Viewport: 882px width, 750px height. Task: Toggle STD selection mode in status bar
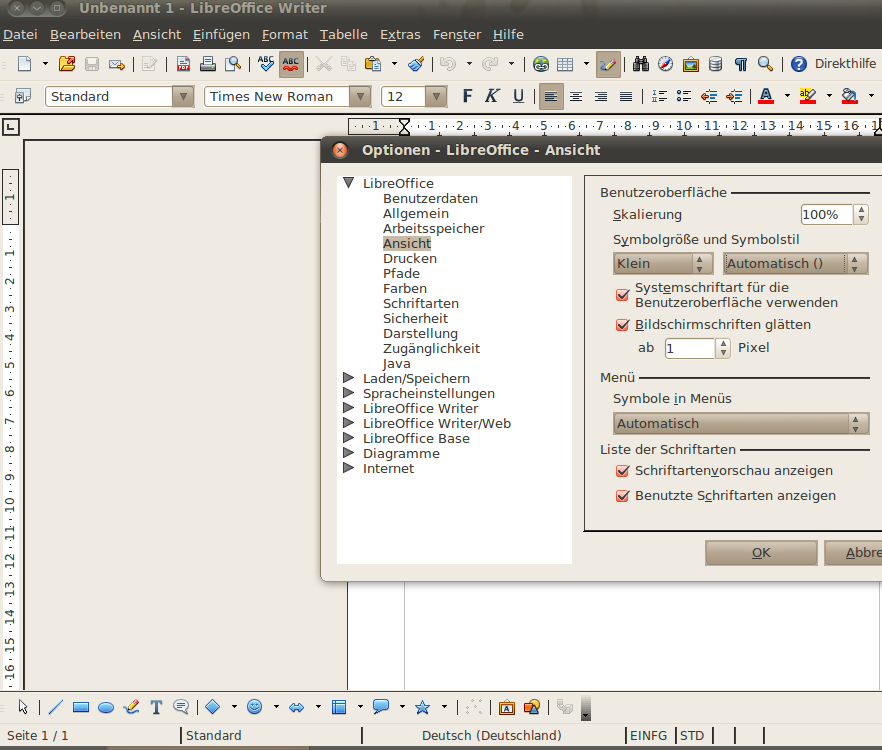tap(692, 735)
